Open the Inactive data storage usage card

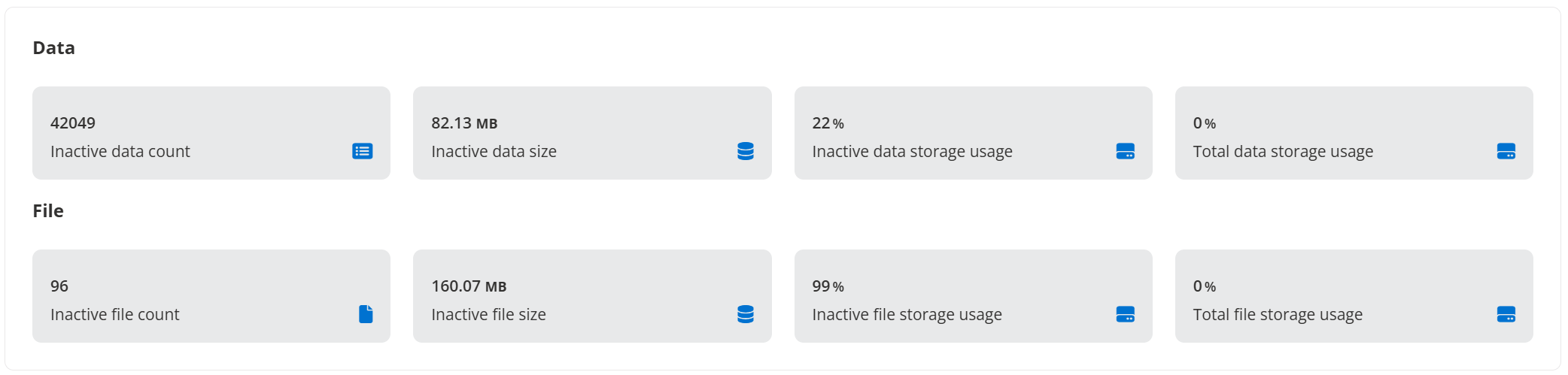(973, 133)
